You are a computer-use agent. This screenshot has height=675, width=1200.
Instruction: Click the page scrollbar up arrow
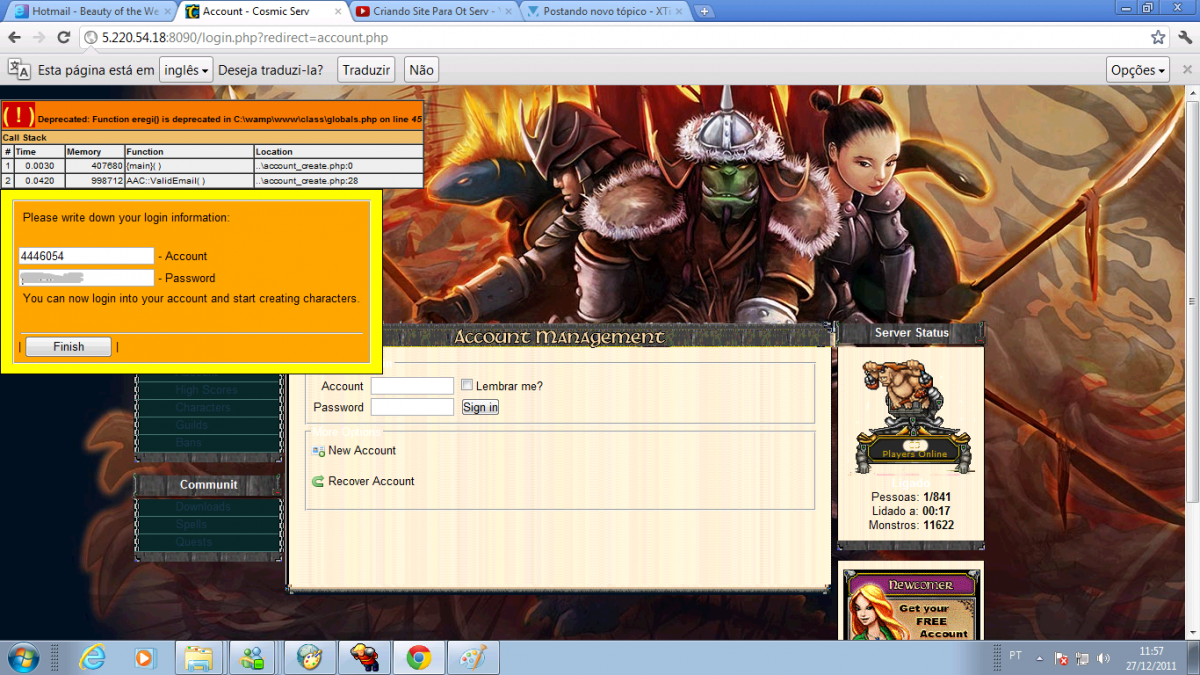[1192, 92]
